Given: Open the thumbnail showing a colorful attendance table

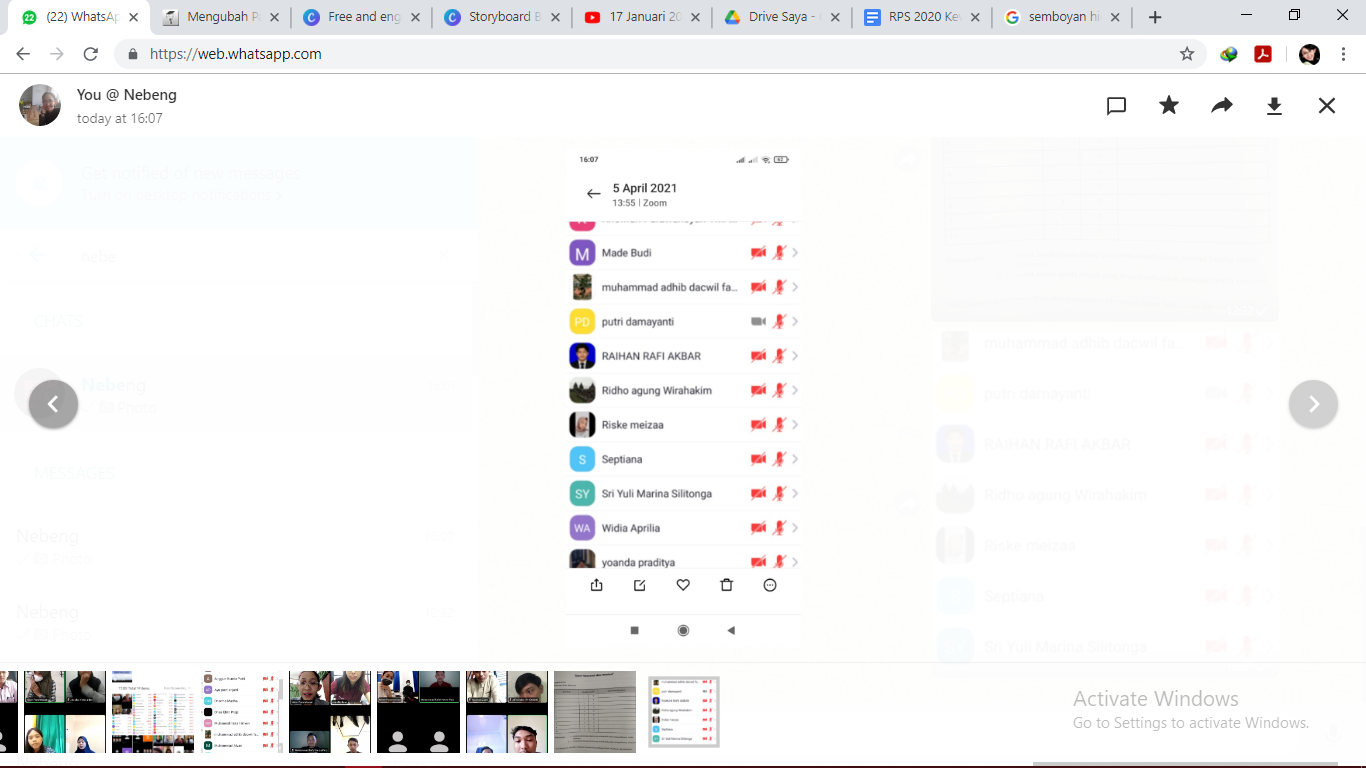Looking at the screenshot, I should (x=153, y=712).
